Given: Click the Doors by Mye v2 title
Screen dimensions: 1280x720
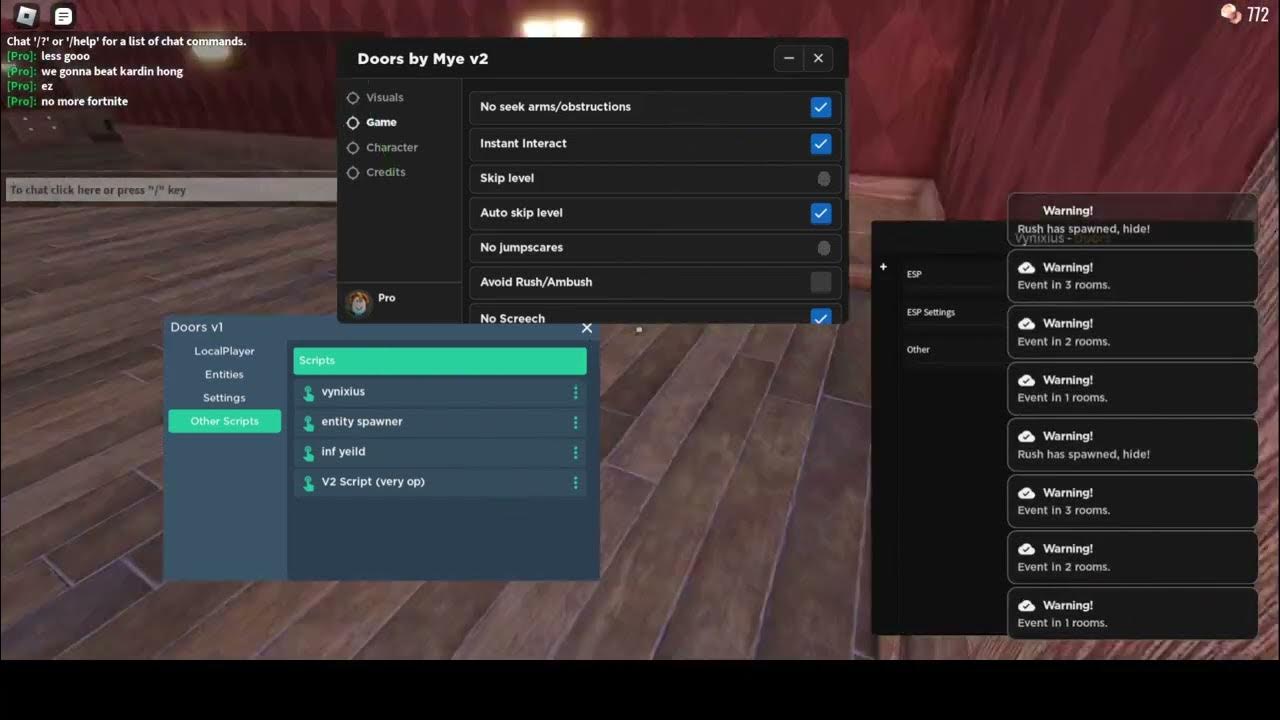Looking at the screenshot, I should (423, 59).
